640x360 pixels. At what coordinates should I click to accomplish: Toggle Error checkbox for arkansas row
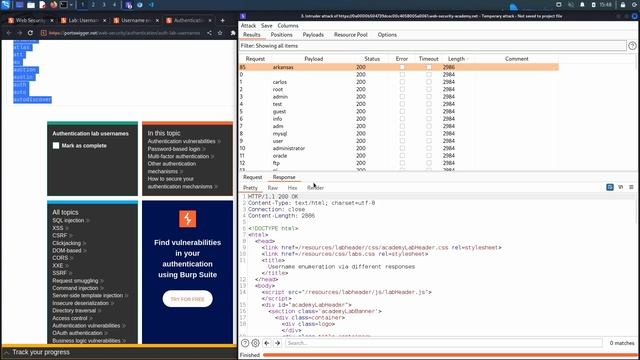tap(402, 67)
